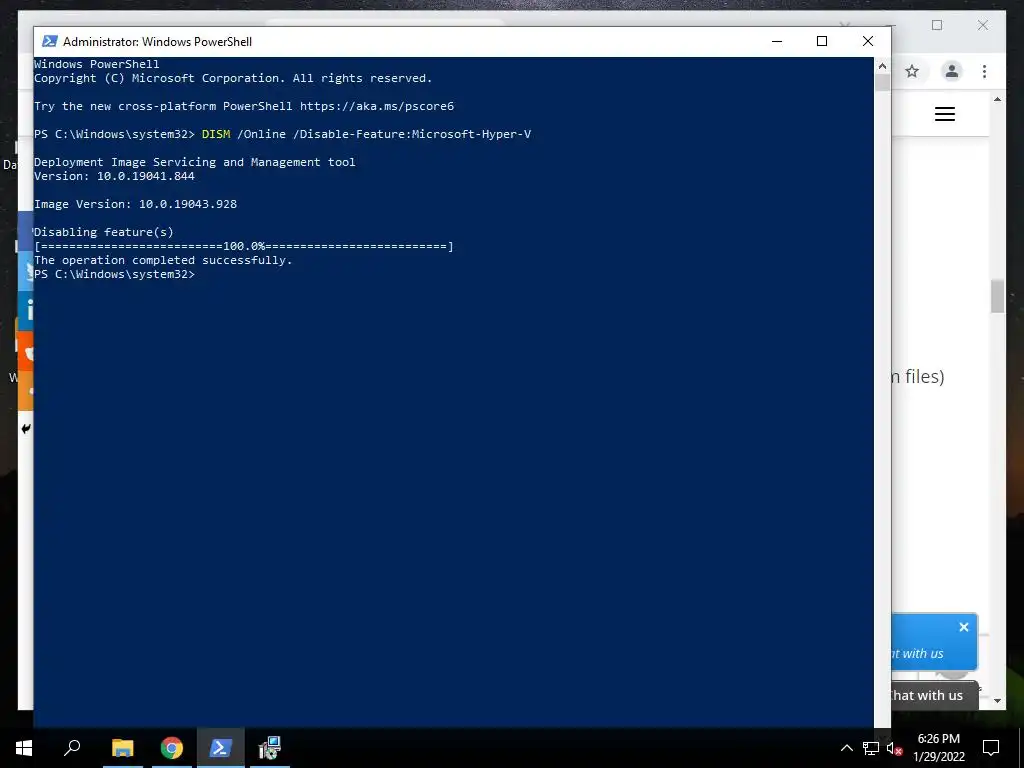
Task: Click the 'https://aka.ms/pscore6' text
Action: click(x=377, y=106)
